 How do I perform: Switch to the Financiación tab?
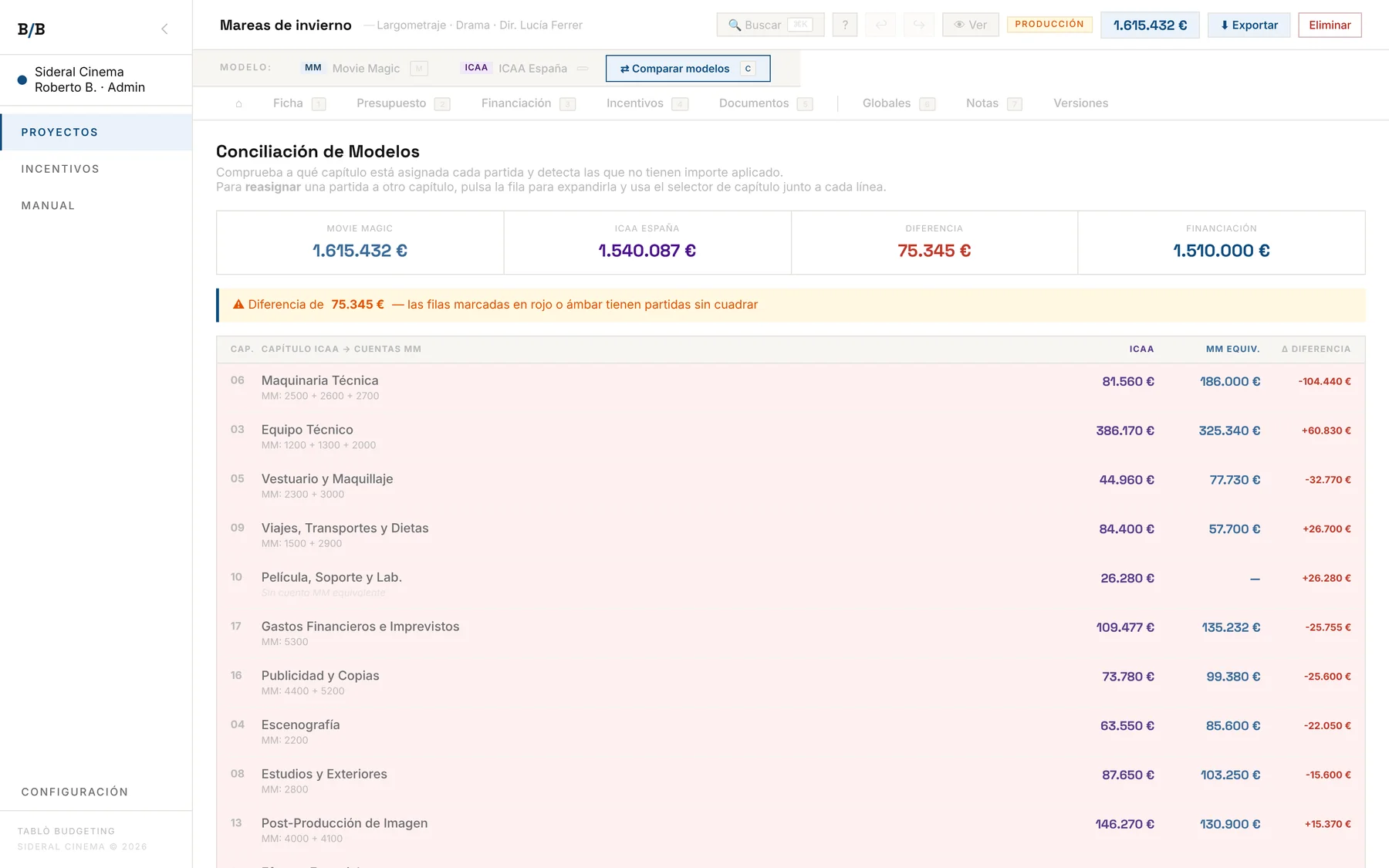[528, 103]
